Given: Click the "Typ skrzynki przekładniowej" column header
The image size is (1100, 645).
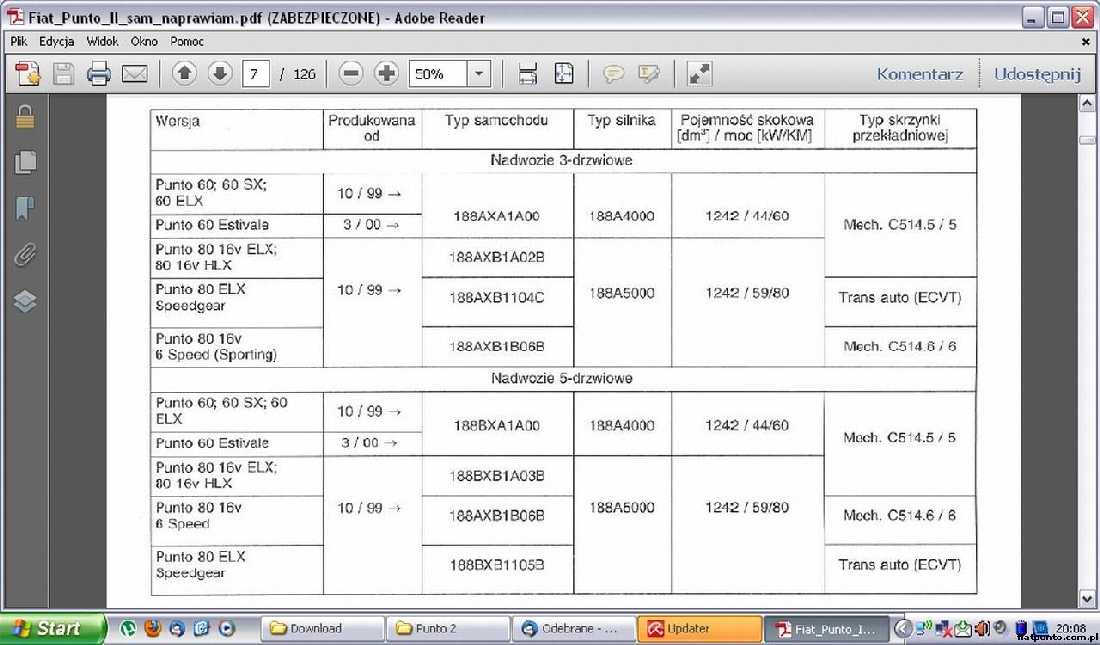Looking at the screenshot, I should [x=900, y=128].
